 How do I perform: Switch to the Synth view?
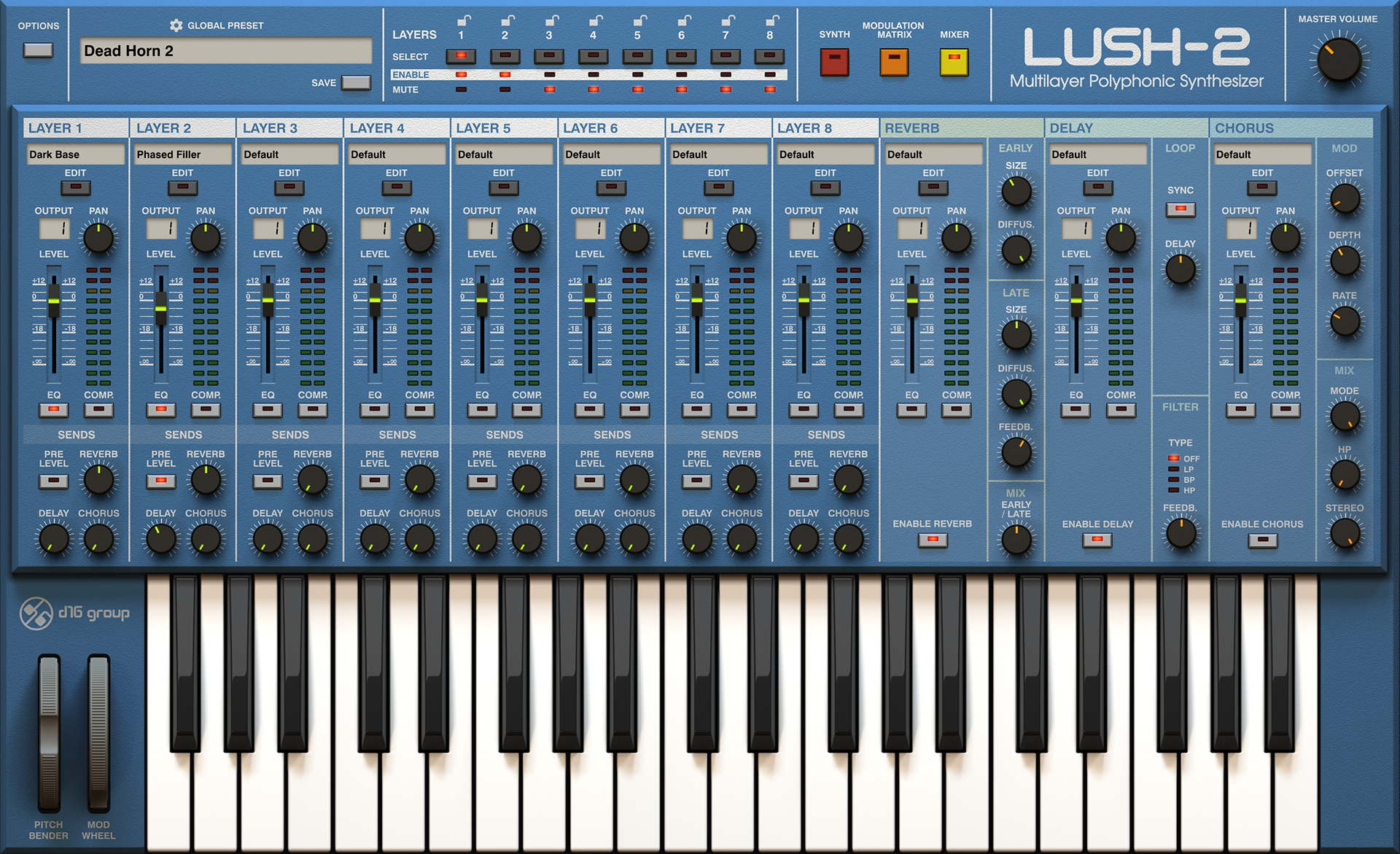[x=834, y=63]
